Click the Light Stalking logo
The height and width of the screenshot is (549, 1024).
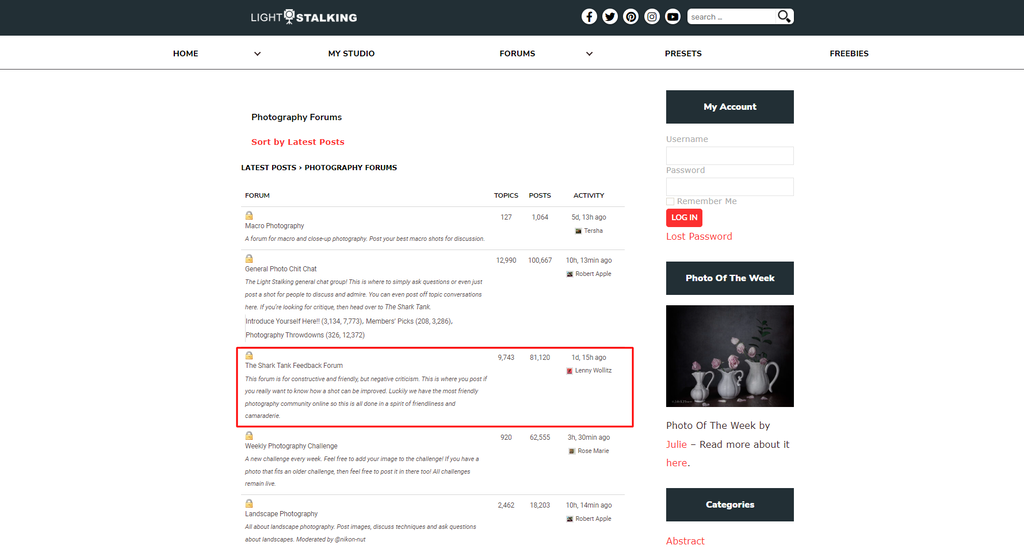(304, 17)
